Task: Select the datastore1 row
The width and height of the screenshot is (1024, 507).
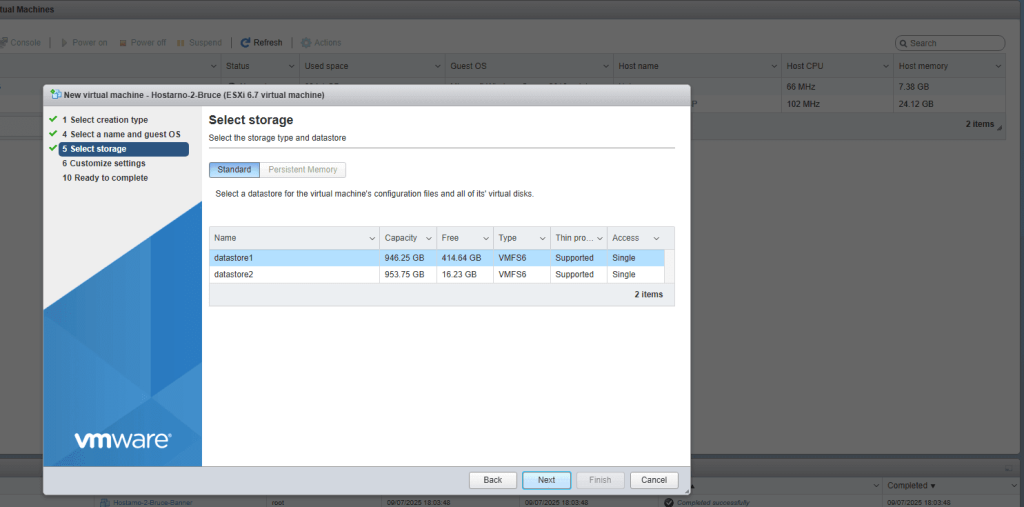Action: (x=292, y=258)
